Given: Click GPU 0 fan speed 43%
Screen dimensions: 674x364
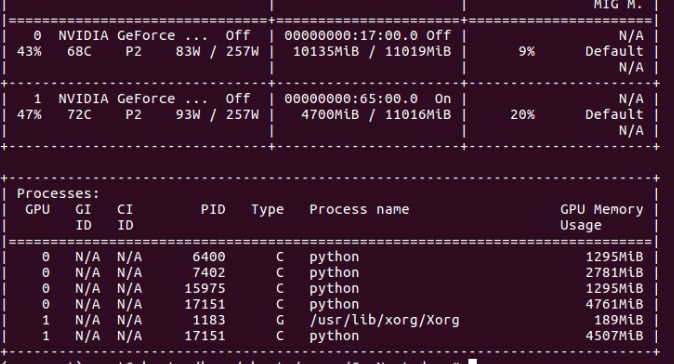Looking at the screenshot, I should tap(29, 52).
